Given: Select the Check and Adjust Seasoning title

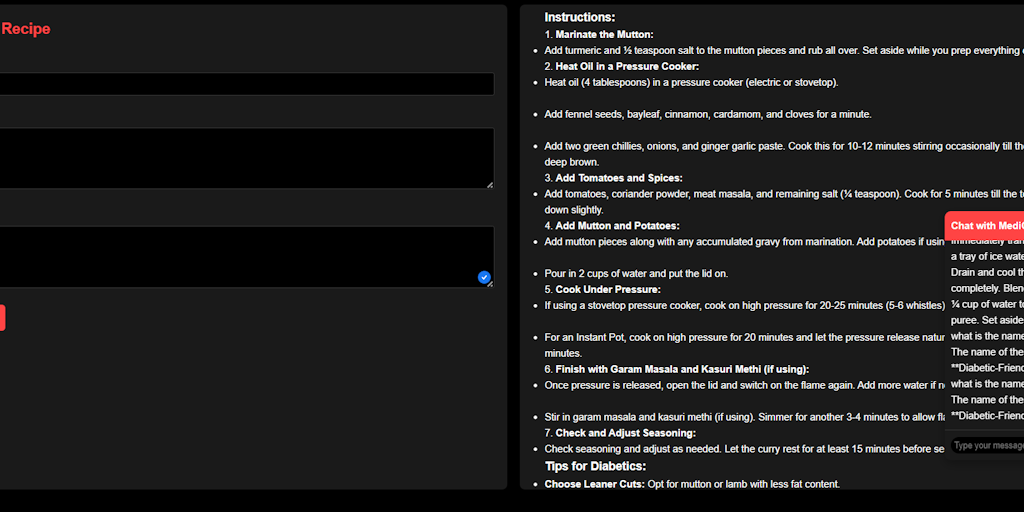Looking at the screenshot, I should point(625,433).
